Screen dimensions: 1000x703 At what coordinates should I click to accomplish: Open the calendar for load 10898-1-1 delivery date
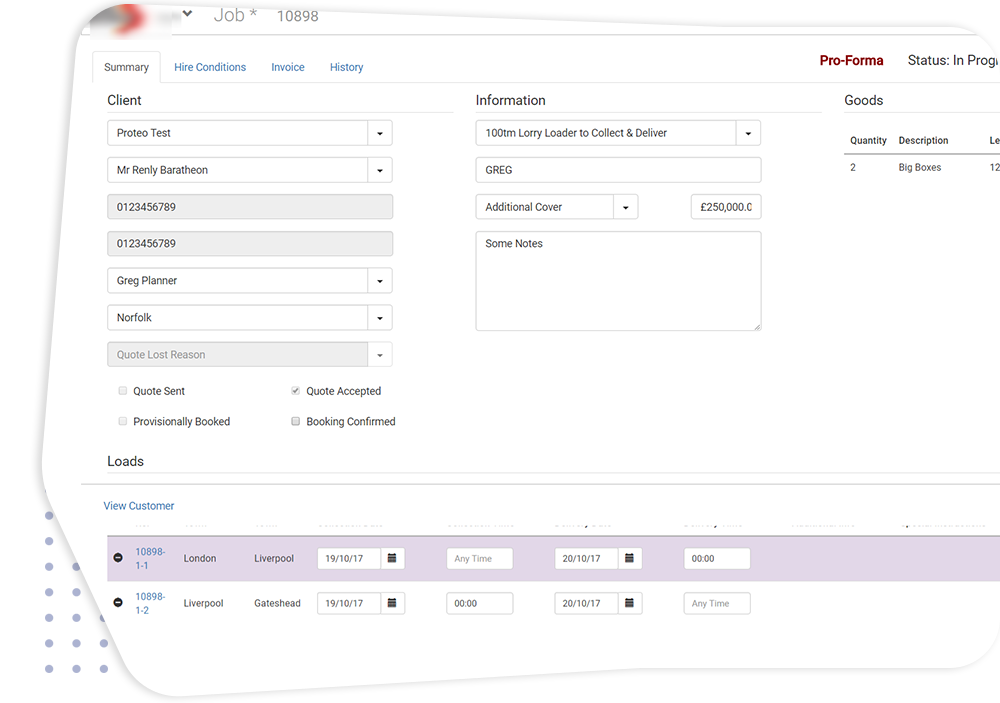[x=629, y=558]
